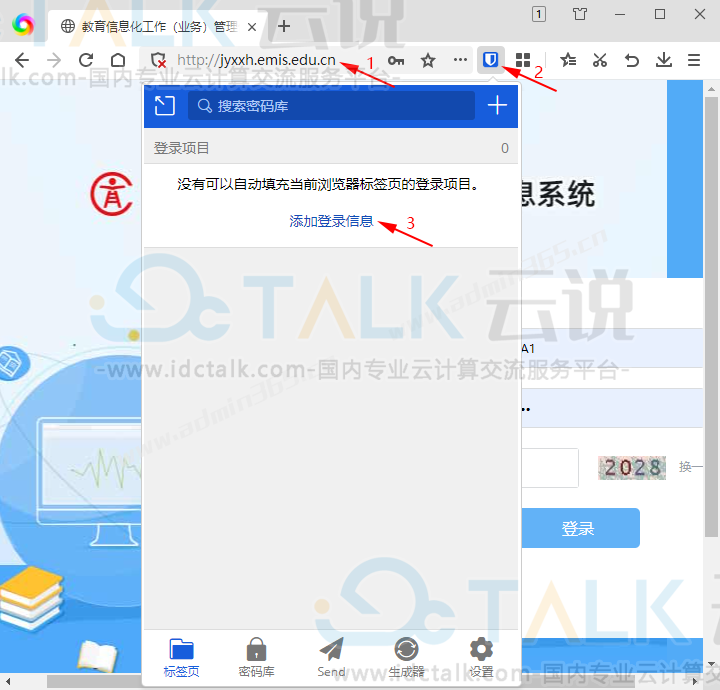Click the 登录项目 section header

331,148
